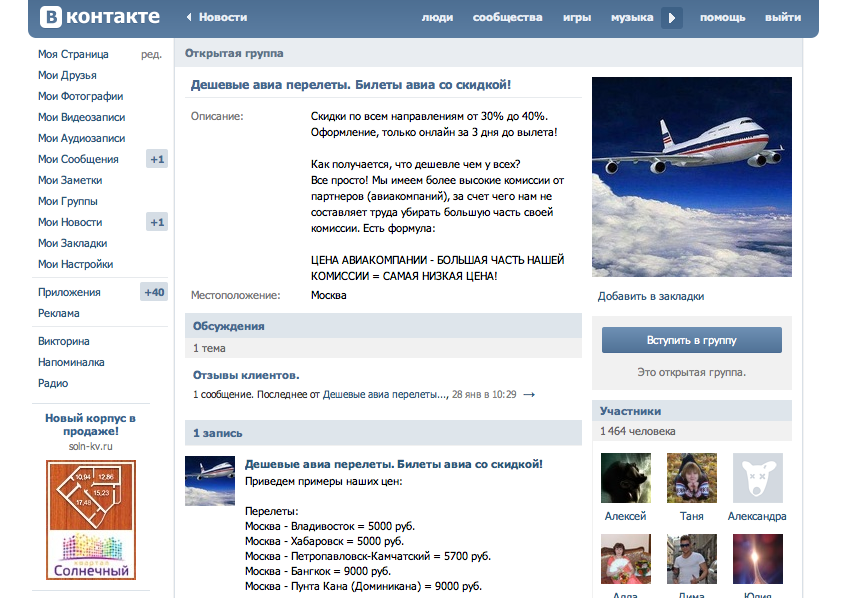Click Добавить в закладки

pos(651,296)
